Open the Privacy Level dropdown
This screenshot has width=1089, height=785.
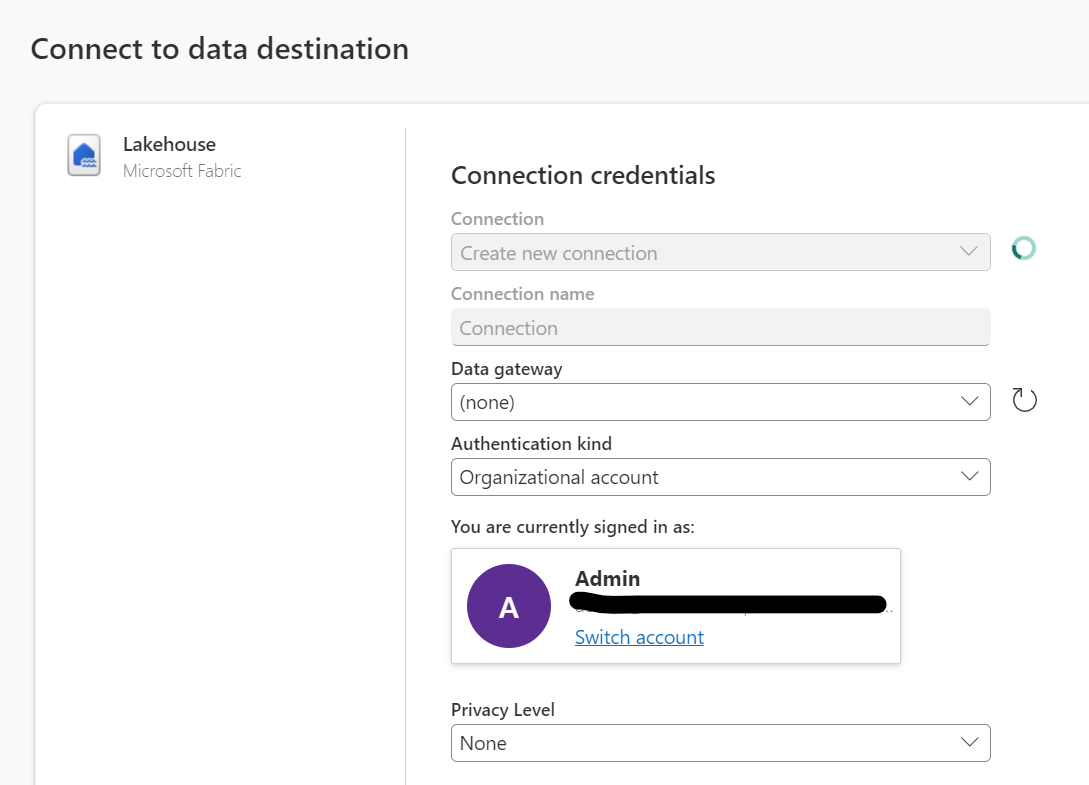tap(720, 743)
